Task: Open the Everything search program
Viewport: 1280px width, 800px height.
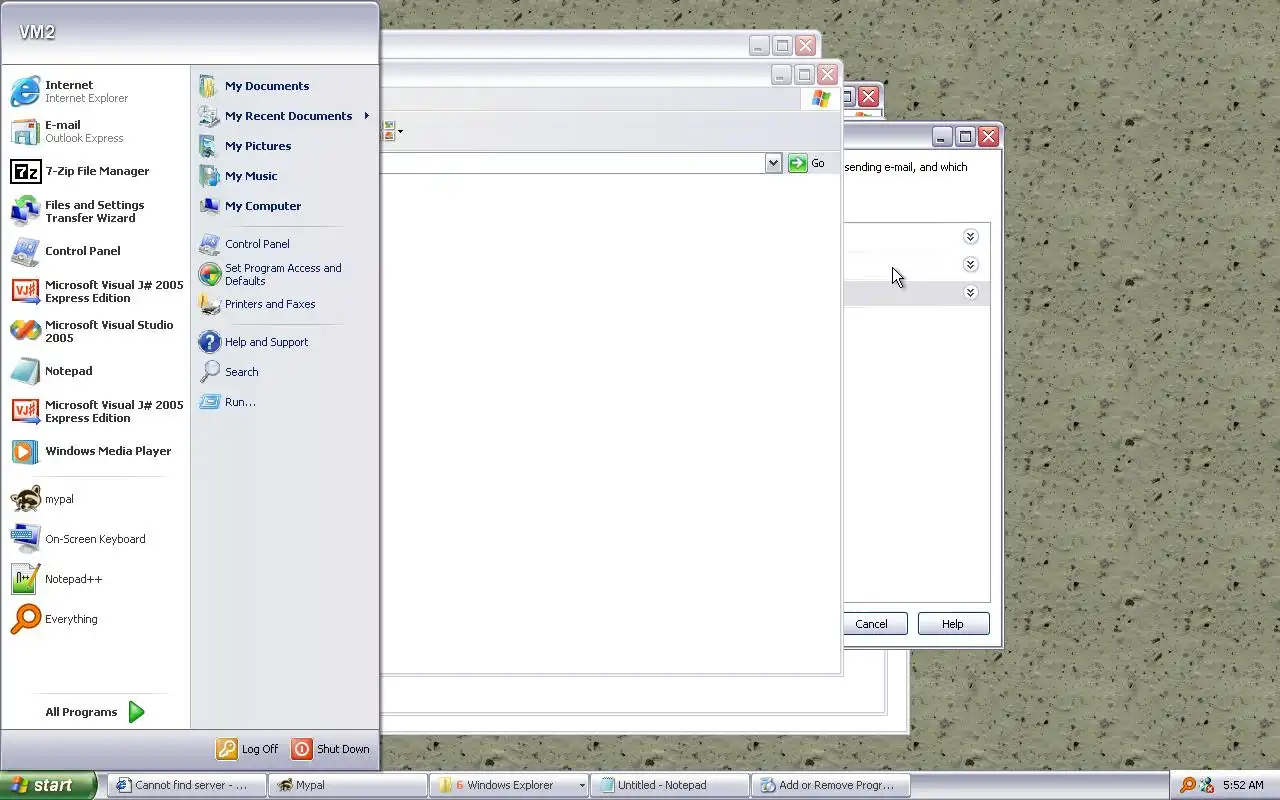Action: (96, 619)
